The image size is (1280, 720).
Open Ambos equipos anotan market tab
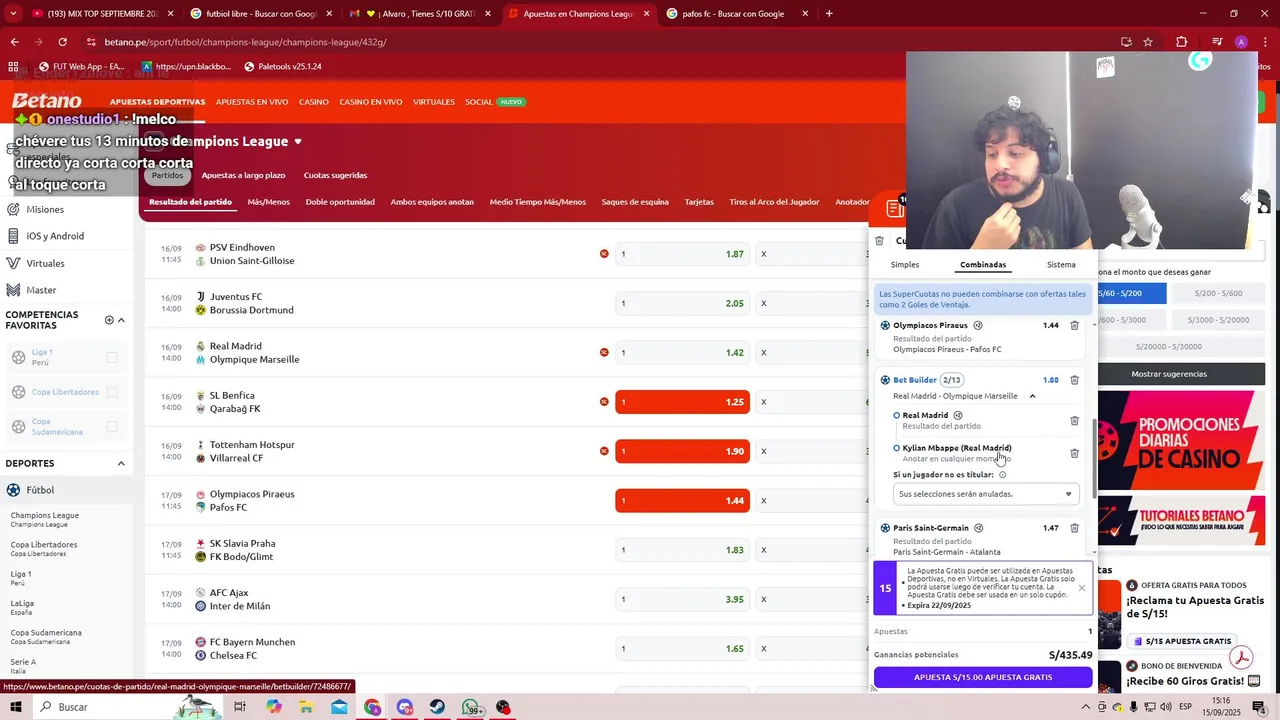(x=432, y=202)
